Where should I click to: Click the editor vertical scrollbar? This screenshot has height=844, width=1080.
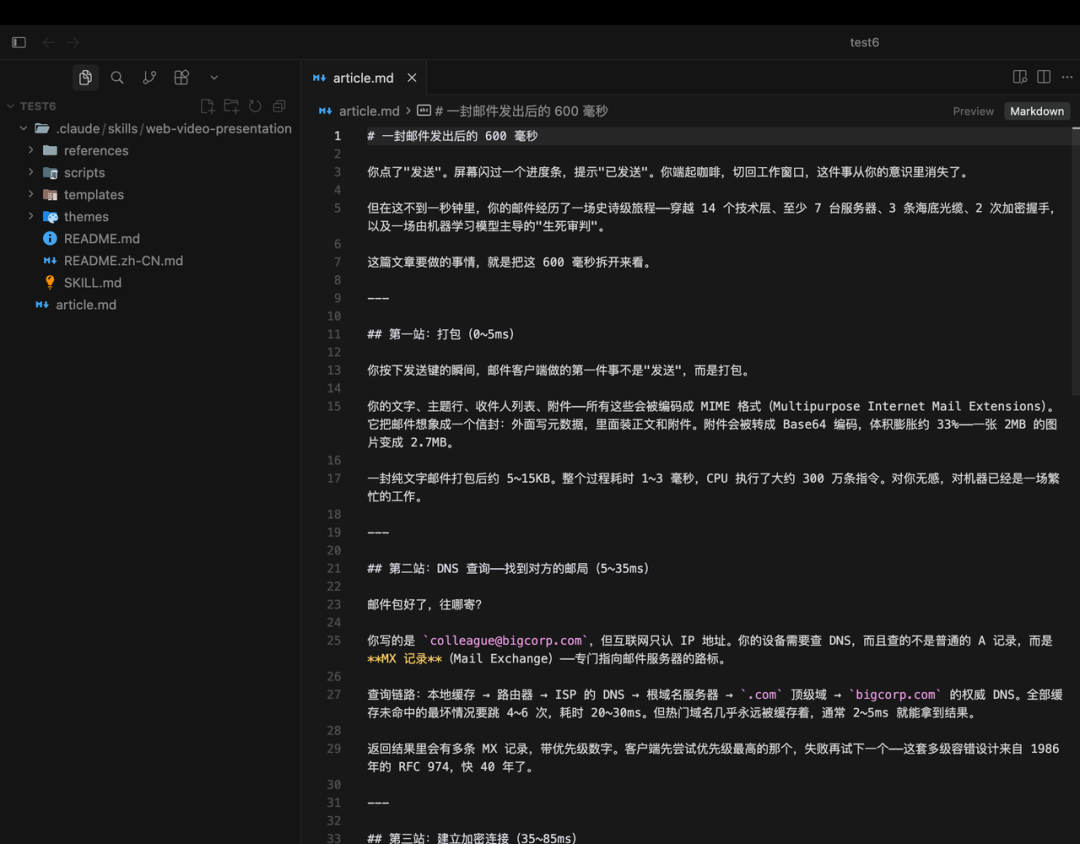pyautogui.click(x=1075, y=262)
